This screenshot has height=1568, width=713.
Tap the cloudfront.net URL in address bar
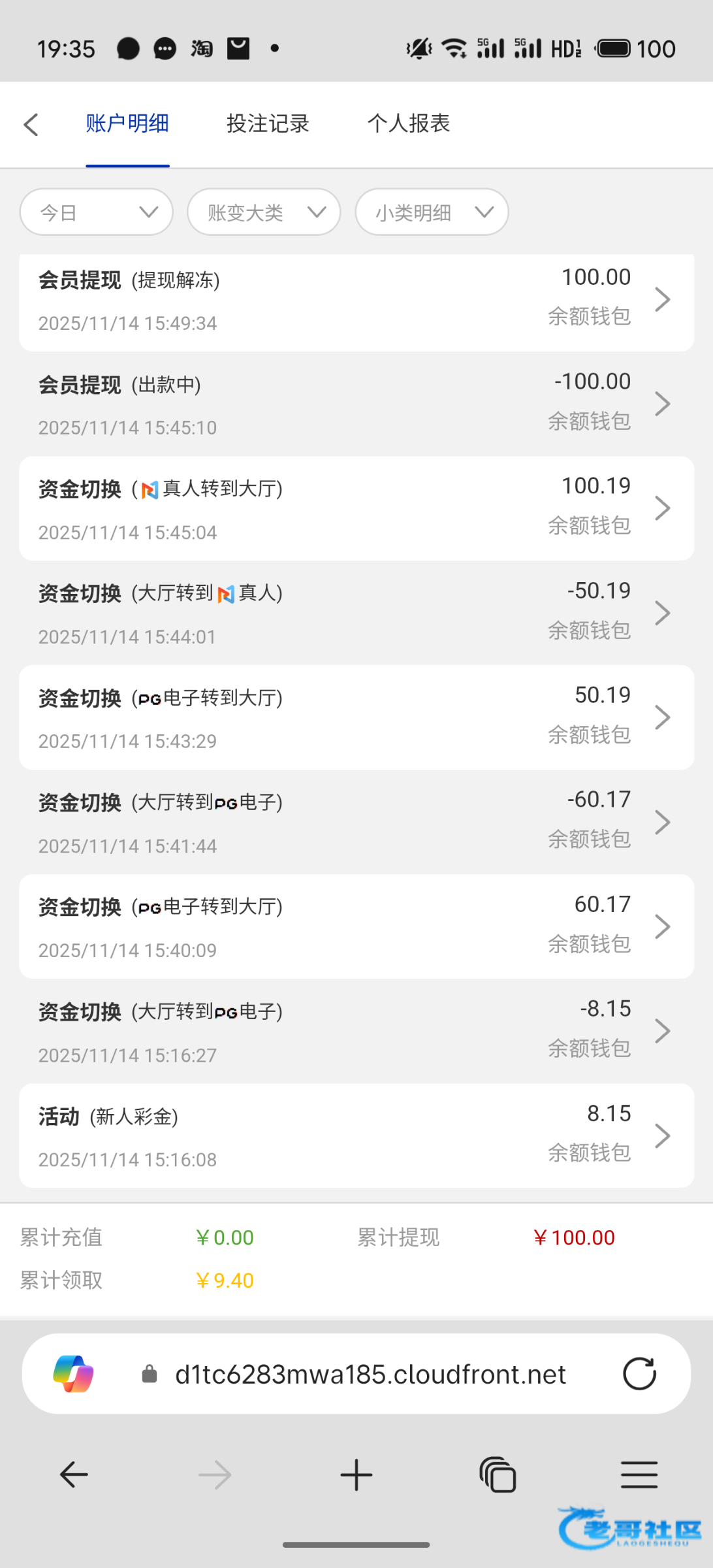[x=370, y=1374]
